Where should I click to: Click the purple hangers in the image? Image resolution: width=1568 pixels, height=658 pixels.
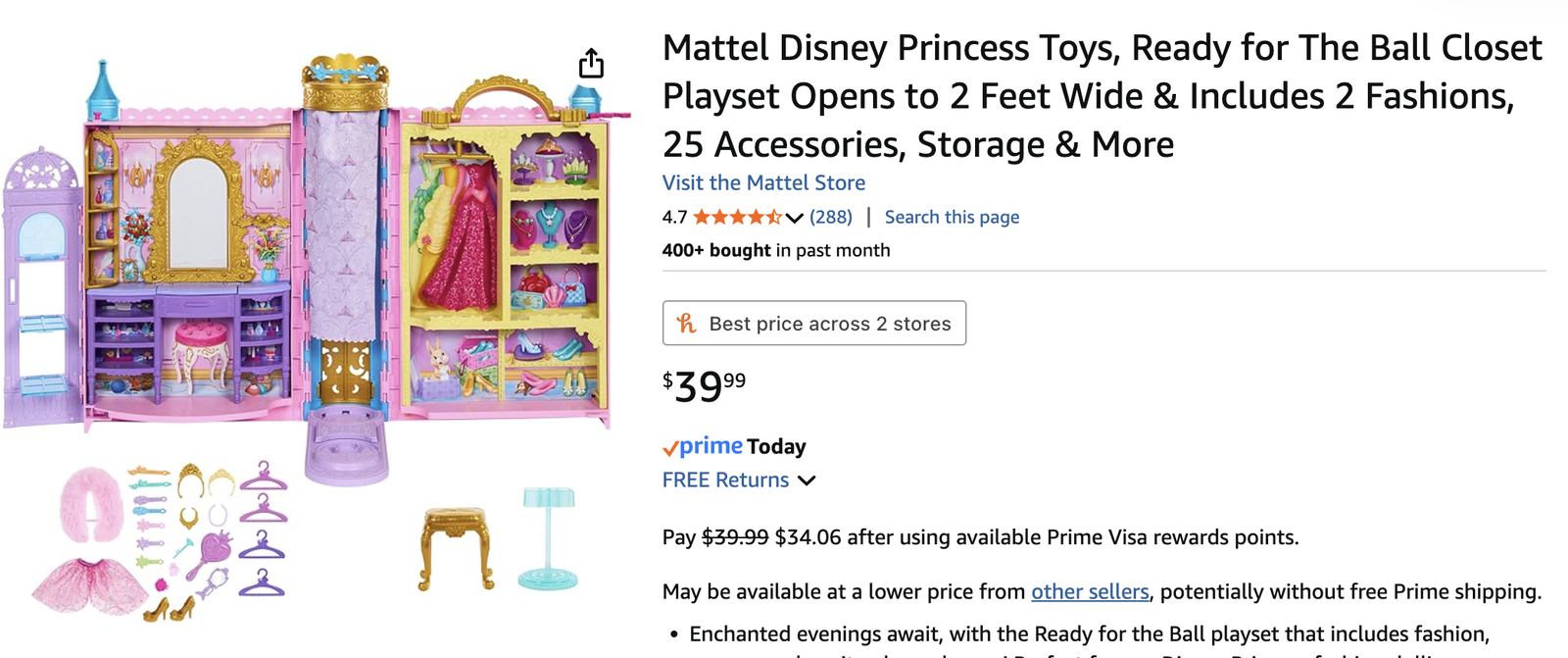(x=262, y=530)
